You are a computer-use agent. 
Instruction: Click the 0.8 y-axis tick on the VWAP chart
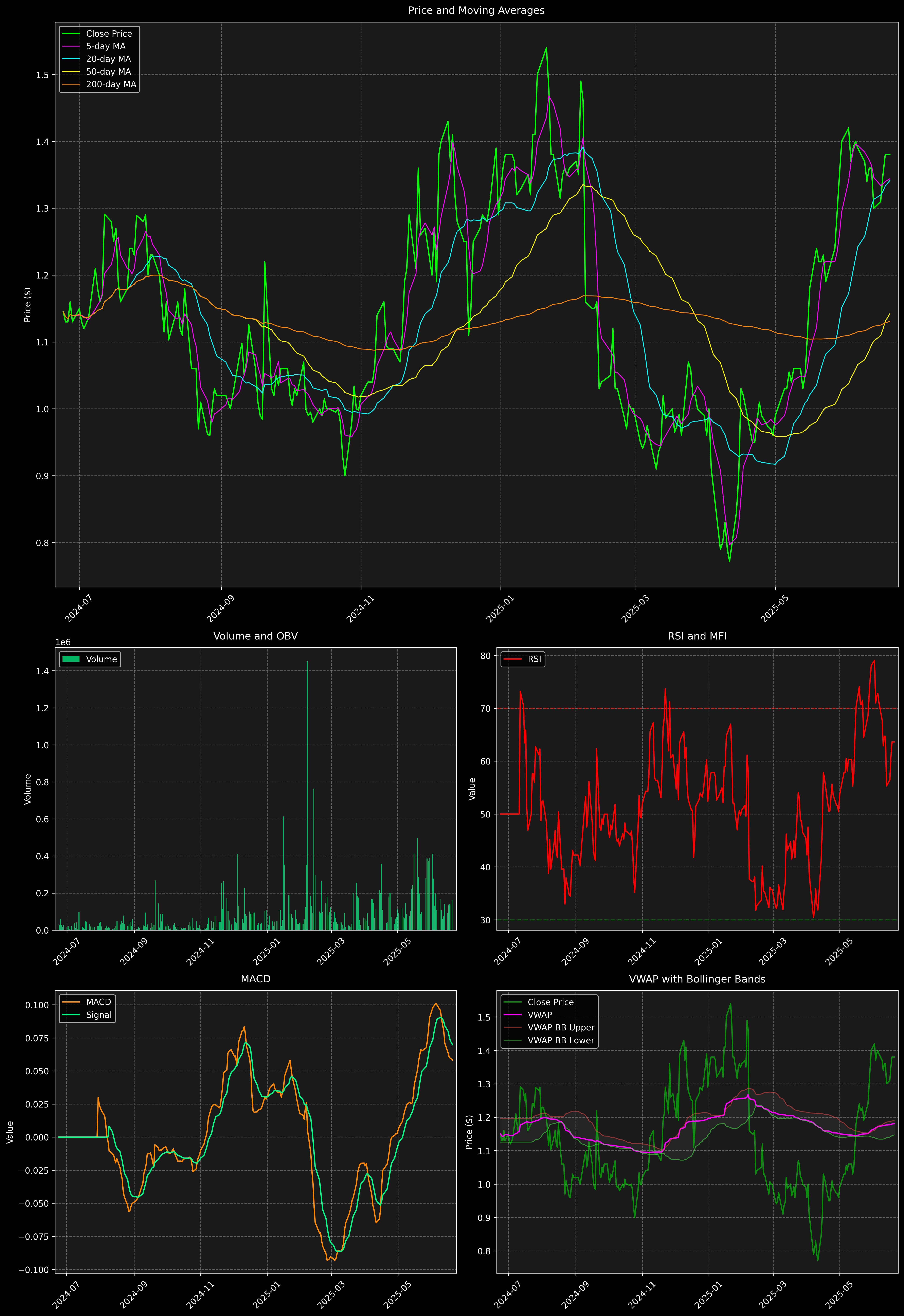484,1251
